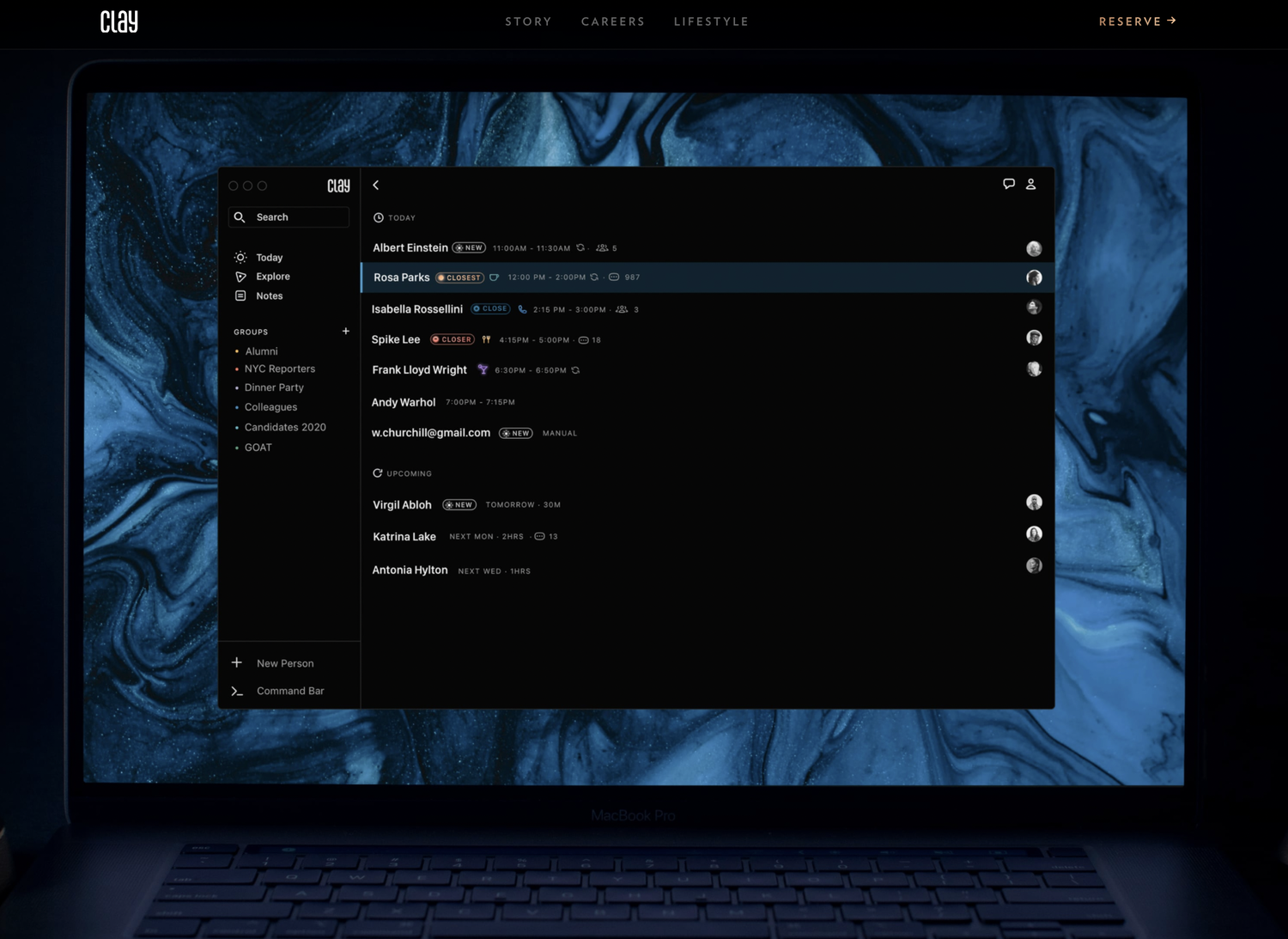
Task: Click the refresh icon beside Upcoming heading
Action: [377, 473]
